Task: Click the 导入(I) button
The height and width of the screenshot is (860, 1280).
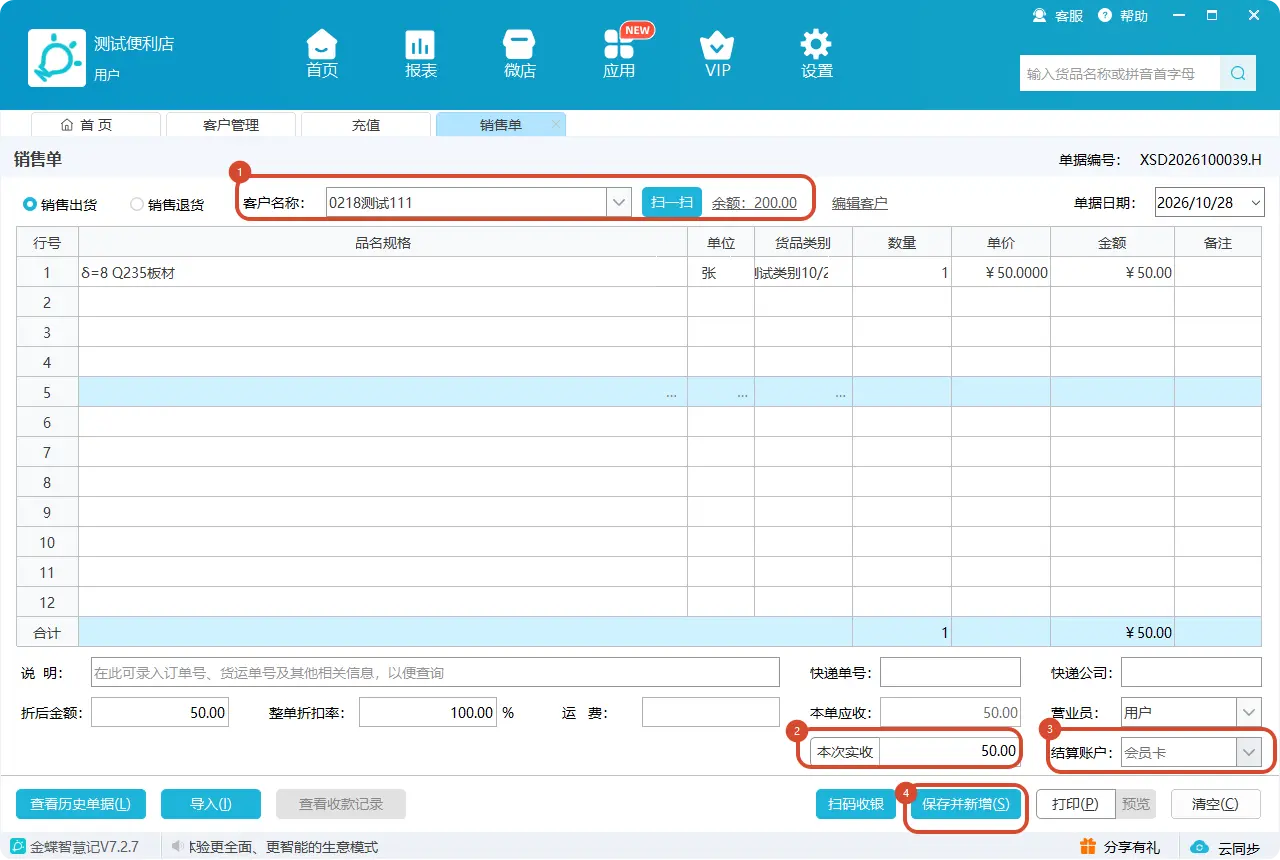Action: click(211, 803)
